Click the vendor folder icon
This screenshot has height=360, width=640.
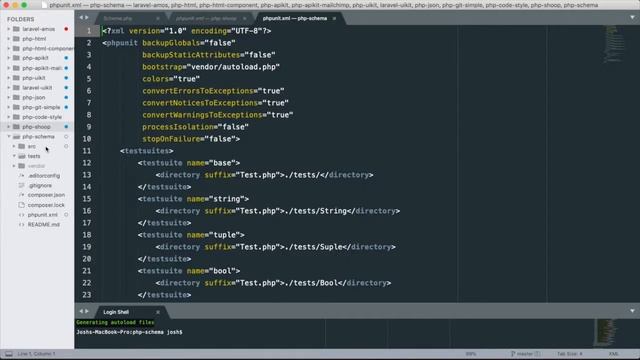[22, 166]
